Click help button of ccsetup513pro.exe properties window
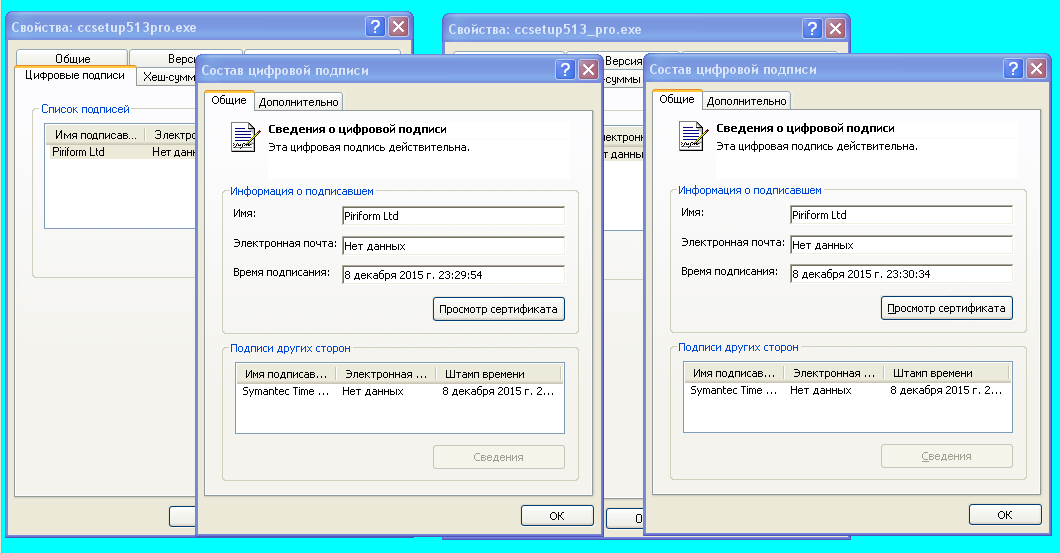The height and width of the screenshot is (553, 1060). tap(375, 27)
